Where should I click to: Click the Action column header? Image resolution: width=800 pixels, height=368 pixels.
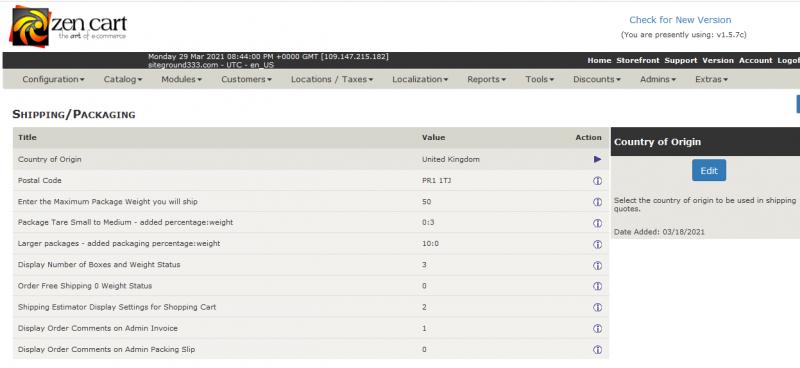coord(588,137)
